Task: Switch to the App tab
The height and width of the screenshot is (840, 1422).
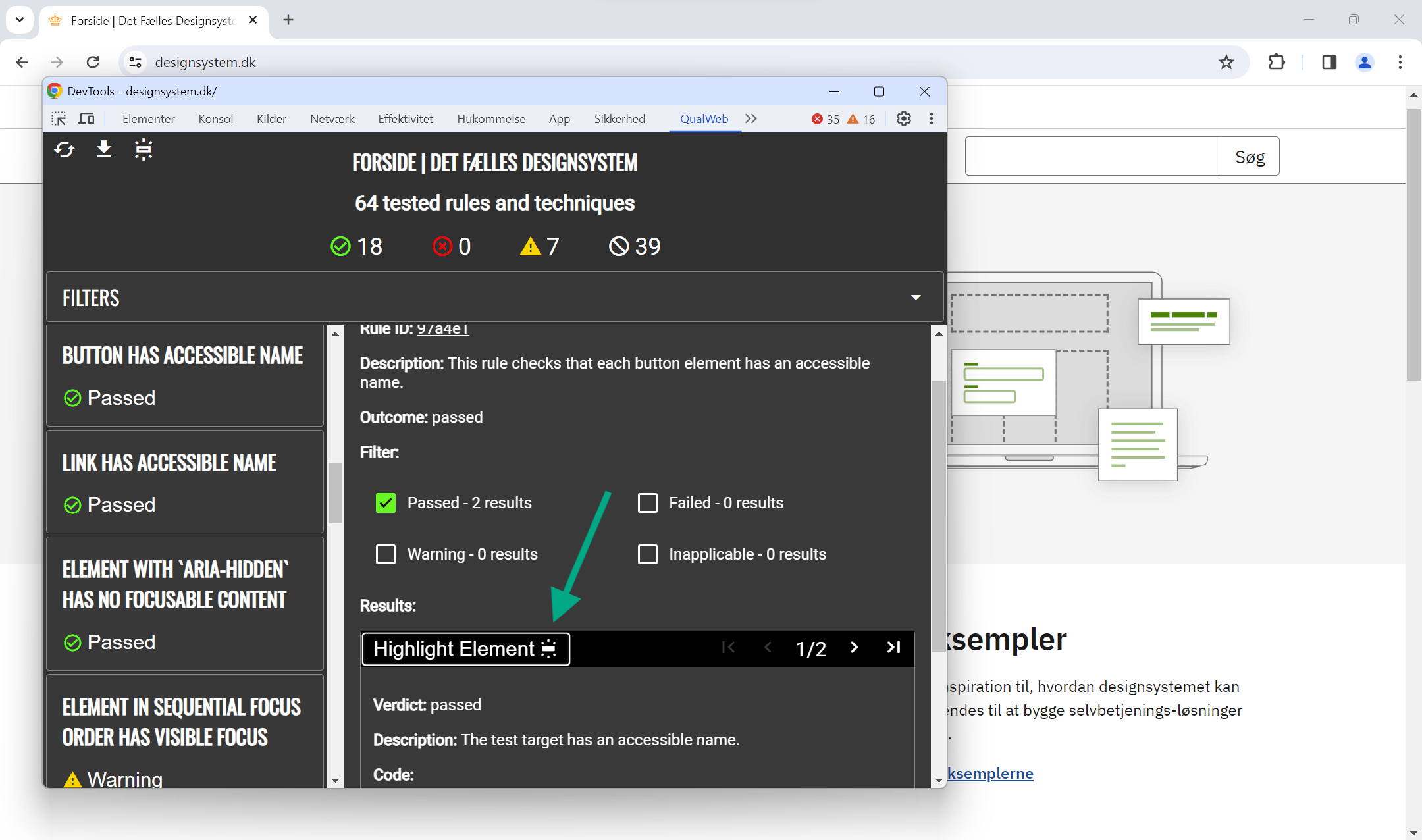Action: [x=560, y=119]
